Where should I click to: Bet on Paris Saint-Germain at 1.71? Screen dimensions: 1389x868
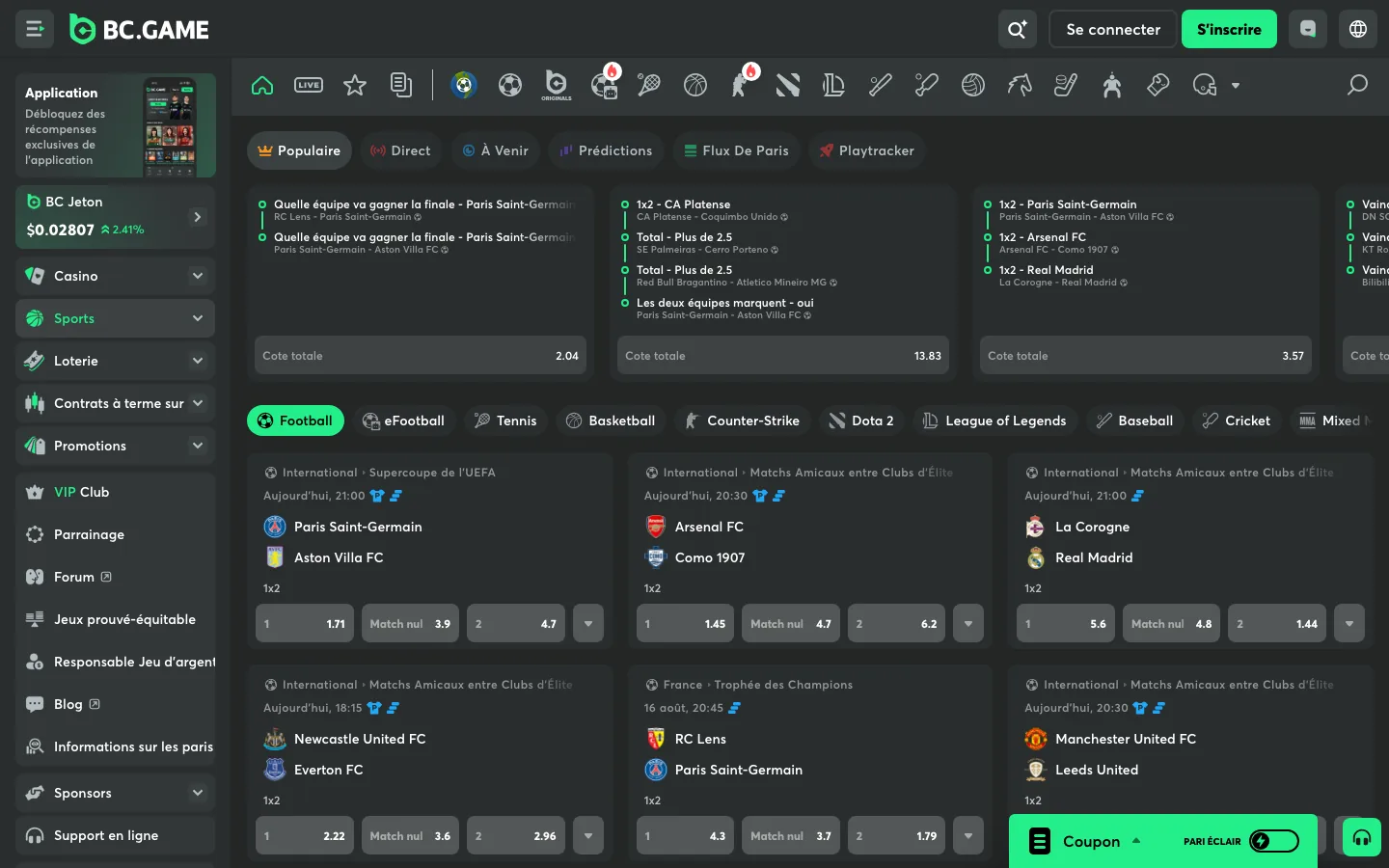click(x=305, y=624)
